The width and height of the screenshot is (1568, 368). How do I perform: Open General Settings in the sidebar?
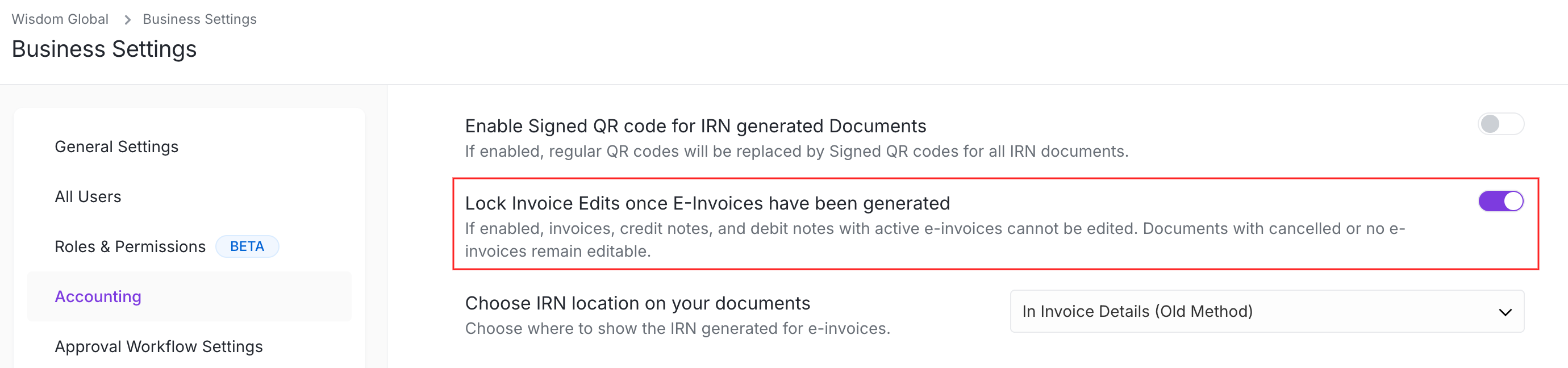pyautogui.click(x=116, y=147)
